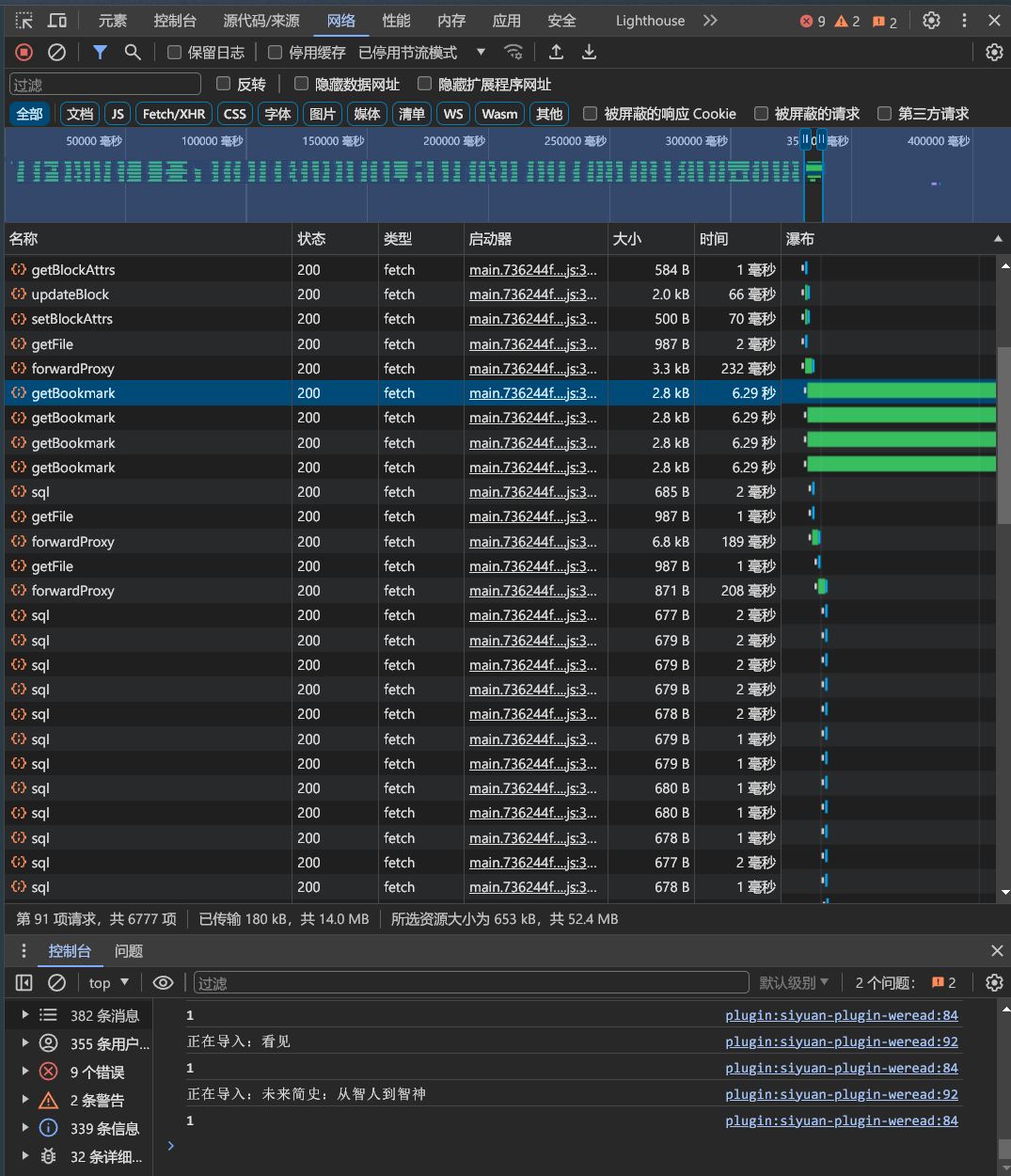1011x1176 pixels.
Task: Clear the network log
Action: coord(56,53)
